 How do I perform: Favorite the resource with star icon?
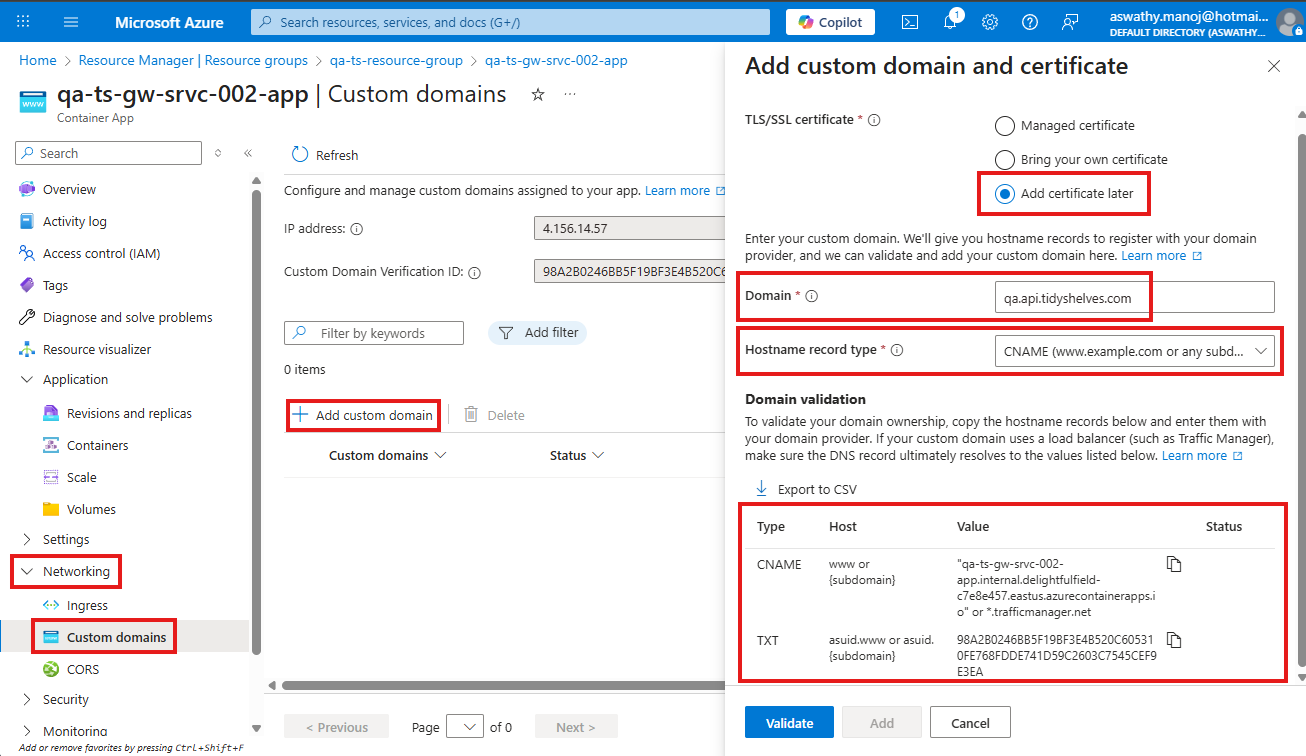pos(538,94)
